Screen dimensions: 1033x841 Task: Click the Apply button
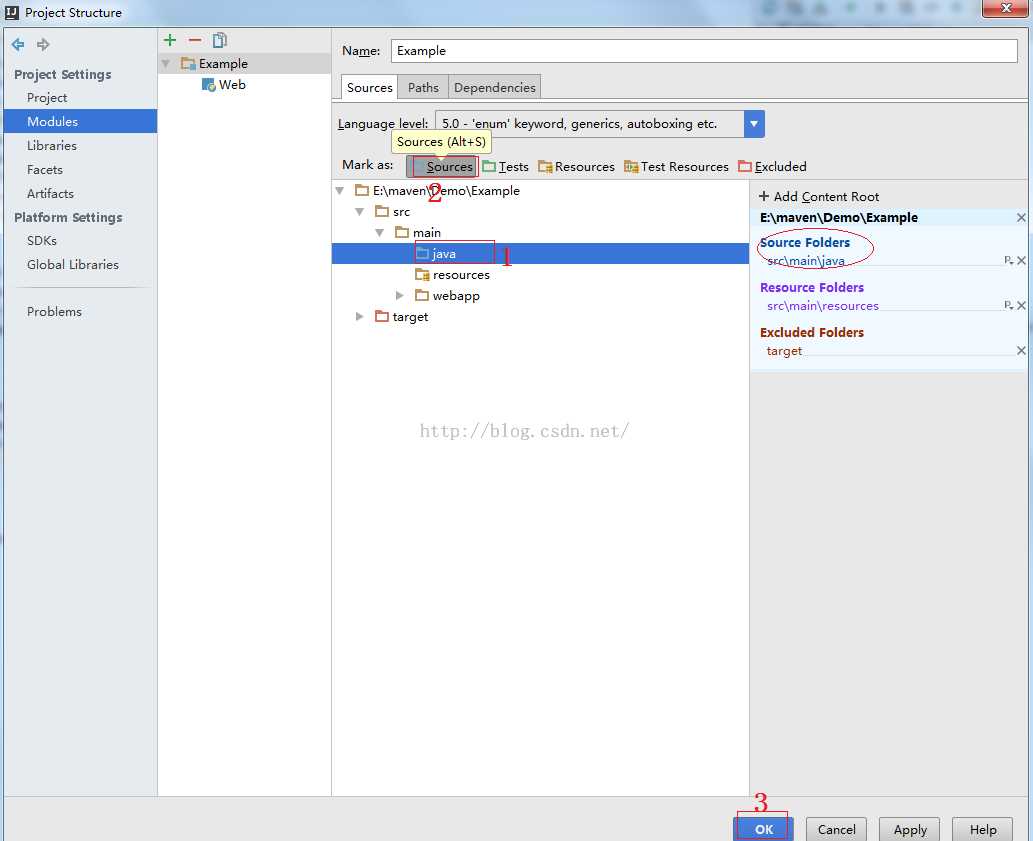tap(910, 829)
